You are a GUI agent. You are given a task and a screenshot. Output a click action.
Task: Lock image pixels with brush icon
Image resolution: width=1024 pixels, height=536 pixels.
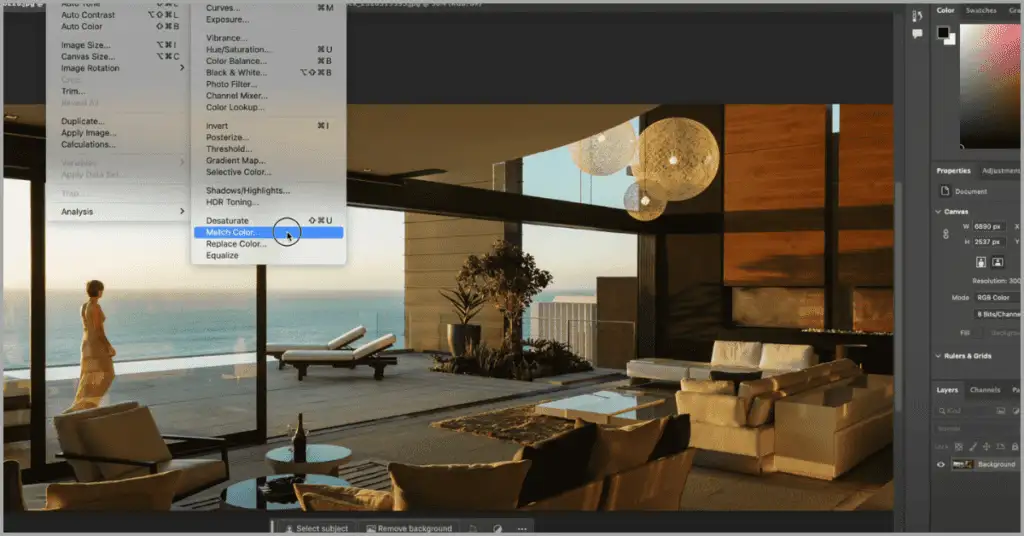point(973,447)
